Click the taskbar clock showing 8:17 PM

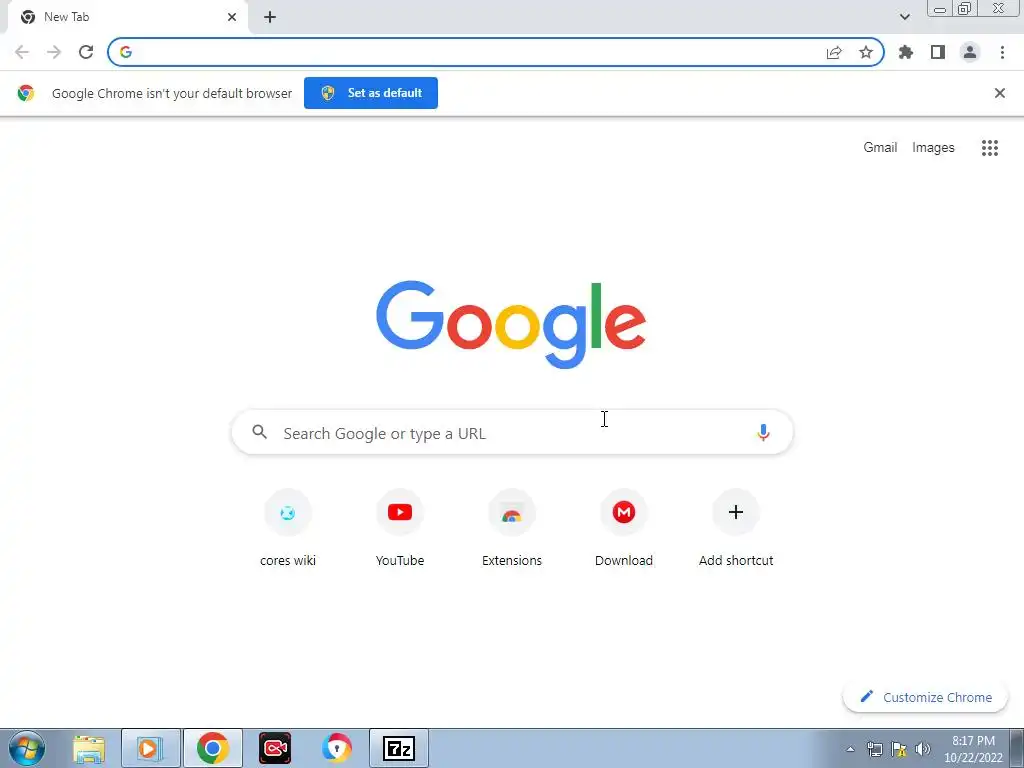pyautogui.click(x=973, y=749)
